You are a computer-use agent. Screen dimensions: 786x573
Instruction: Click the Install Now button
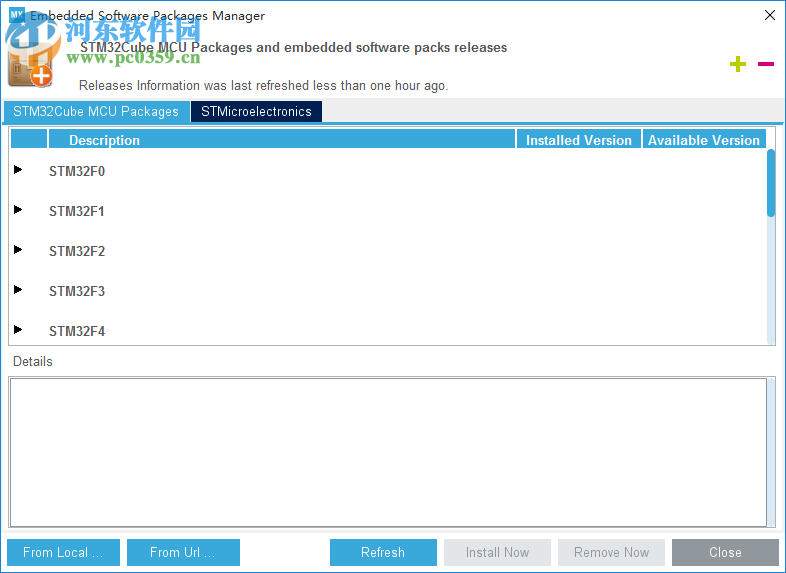(x=497, y=552)
